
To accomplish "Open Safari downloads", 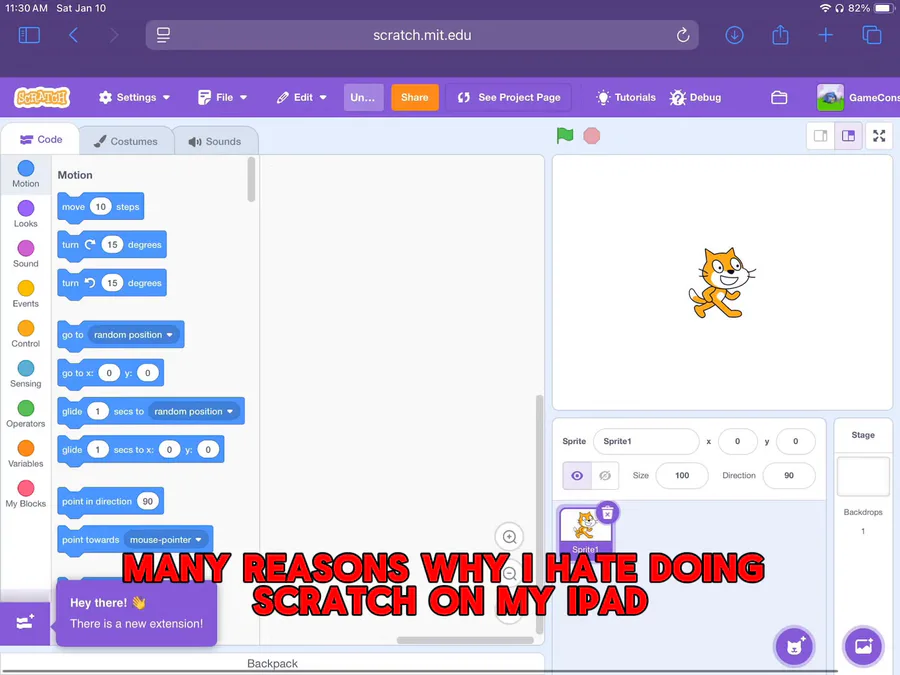I will (734, 35).
